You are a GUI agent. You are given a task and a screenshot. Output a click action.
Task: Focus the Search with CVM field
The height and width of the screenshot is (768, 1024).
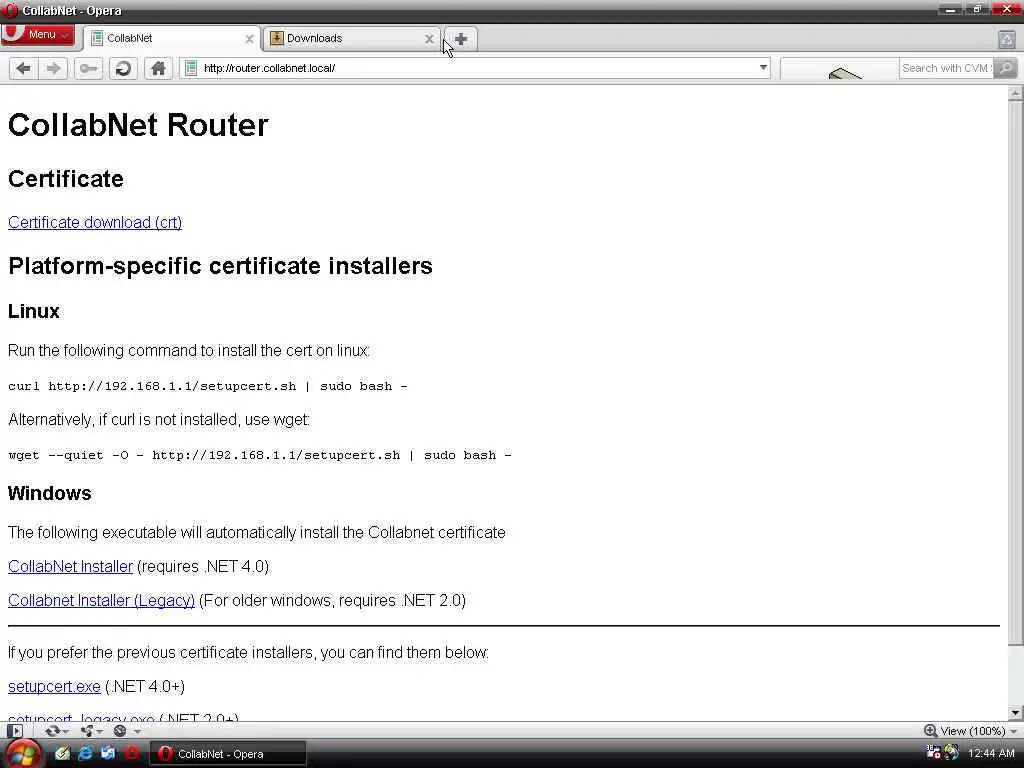[x=945, y=68]
